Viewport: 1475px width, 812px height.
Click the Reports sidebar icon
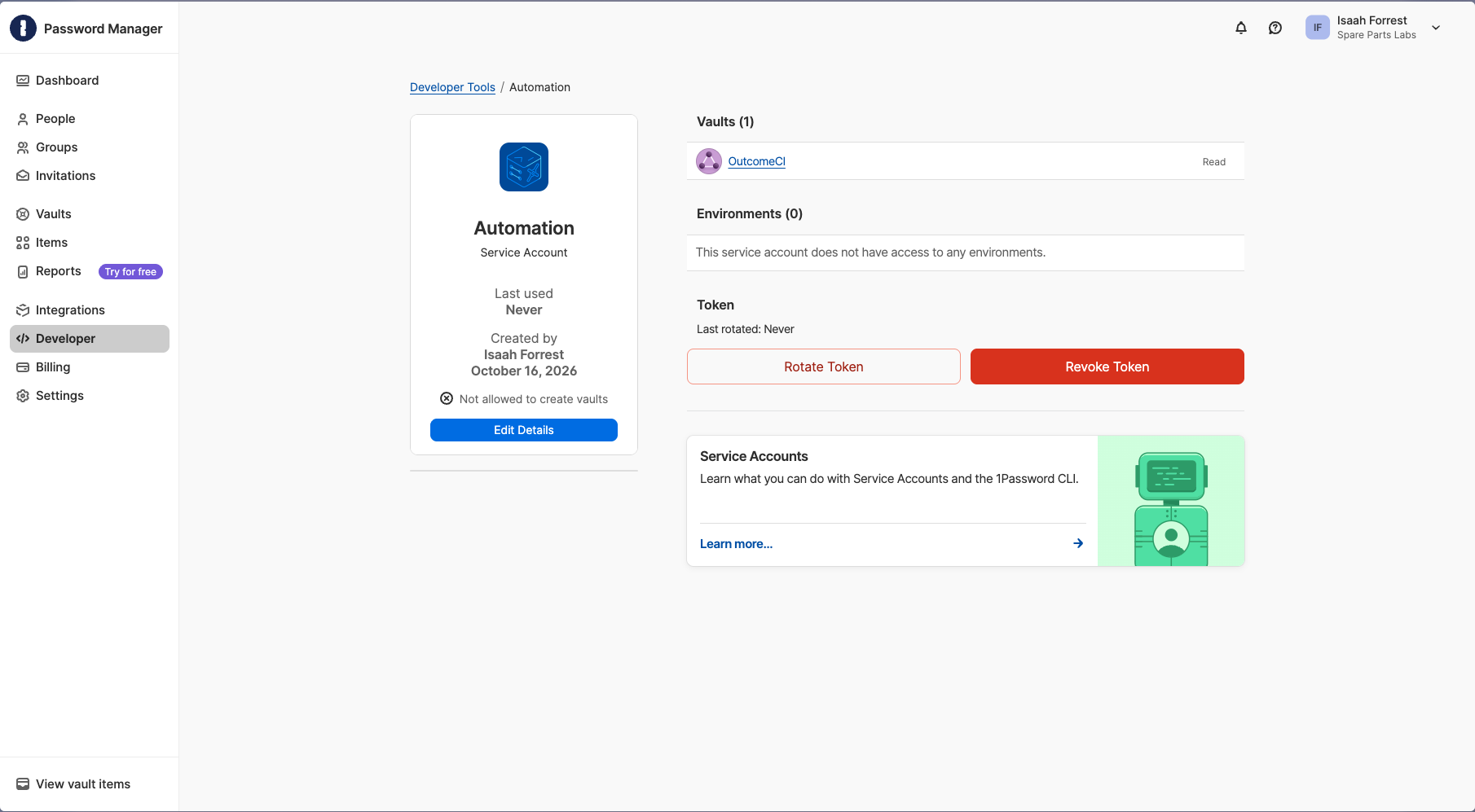(23, 271)
